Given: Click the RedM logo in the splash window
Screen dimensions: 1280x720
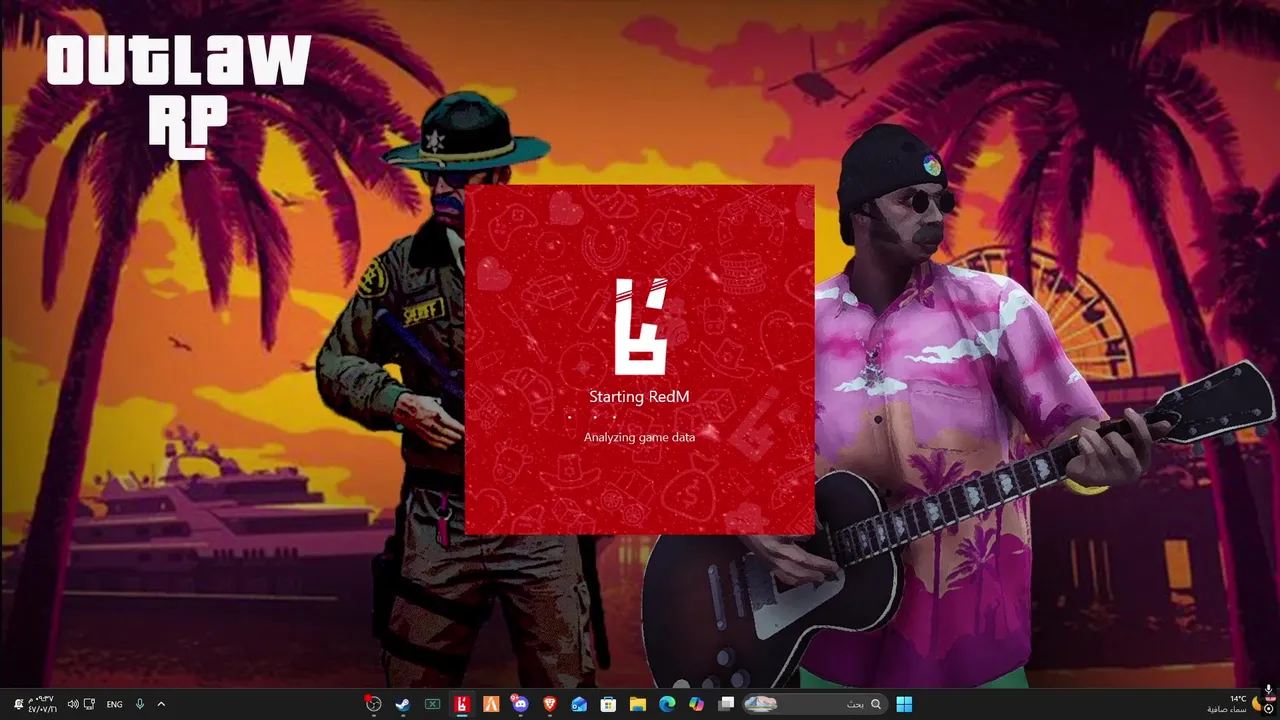Looking at the screenshot, I should (640, 325).
